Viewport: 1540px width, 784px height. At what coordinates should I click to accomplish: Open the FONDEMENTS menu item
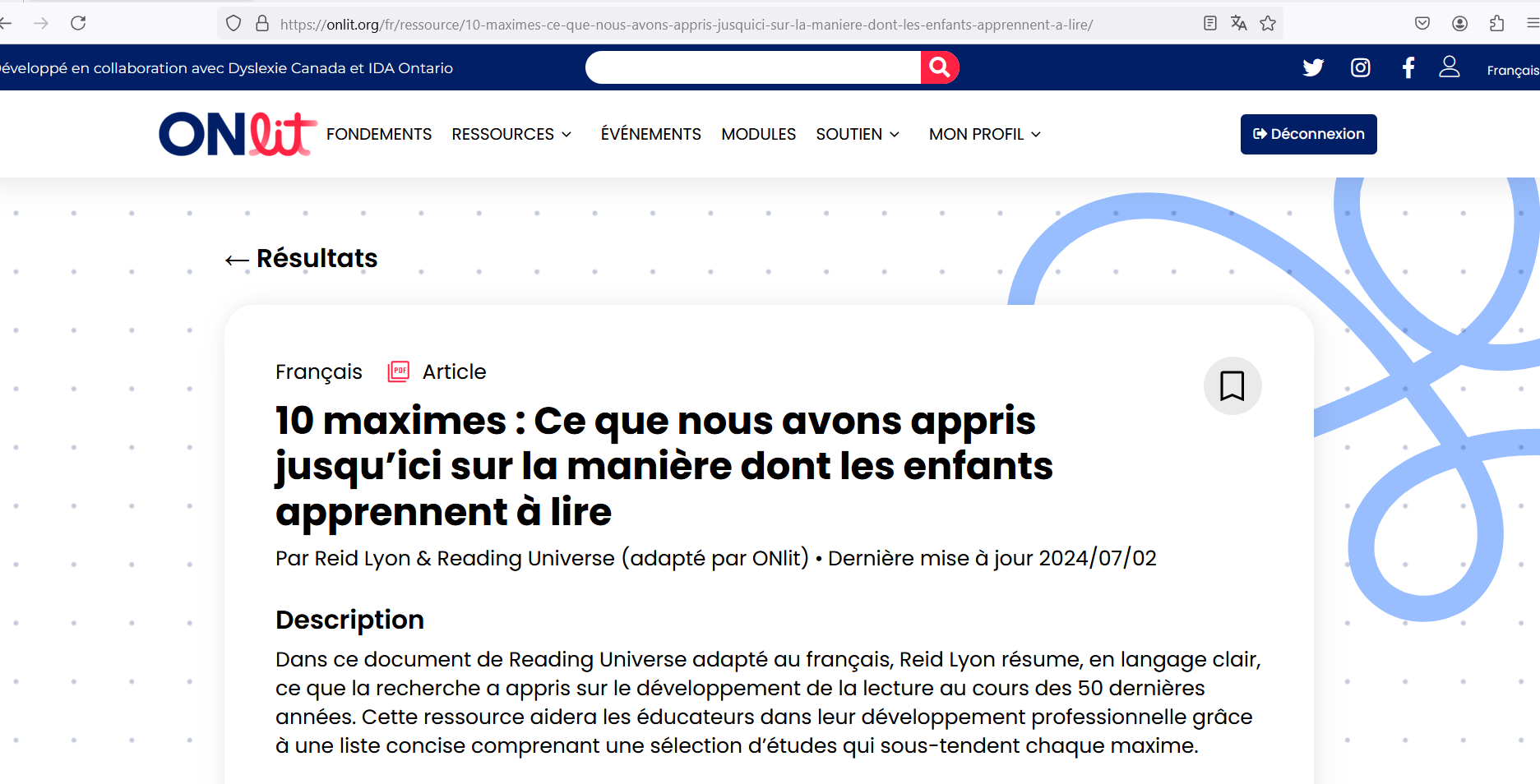[379, 134]
